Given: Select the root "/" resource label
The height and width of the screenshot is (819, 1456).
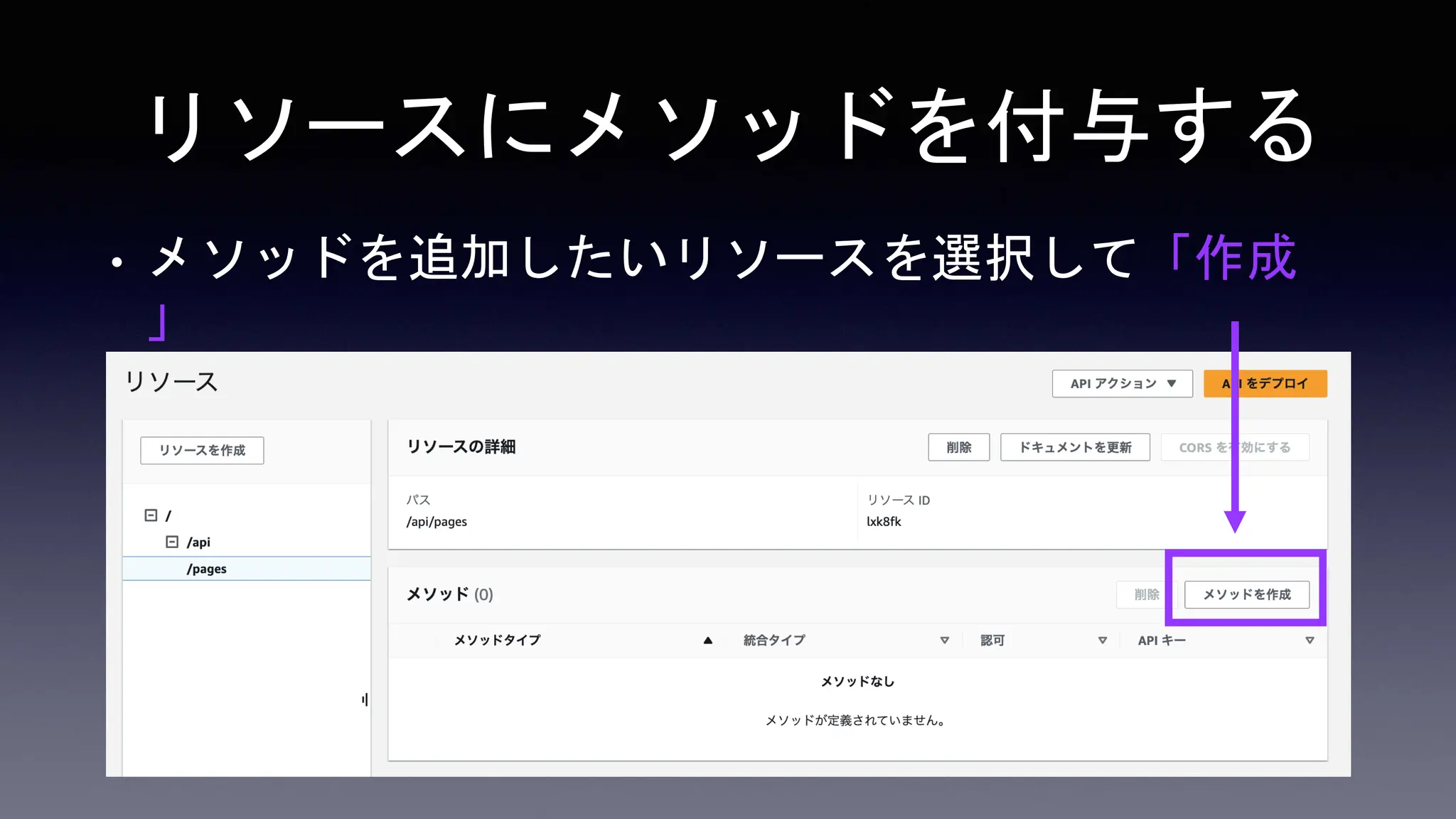Looking at the screenshot, I should tap(168, 516).
